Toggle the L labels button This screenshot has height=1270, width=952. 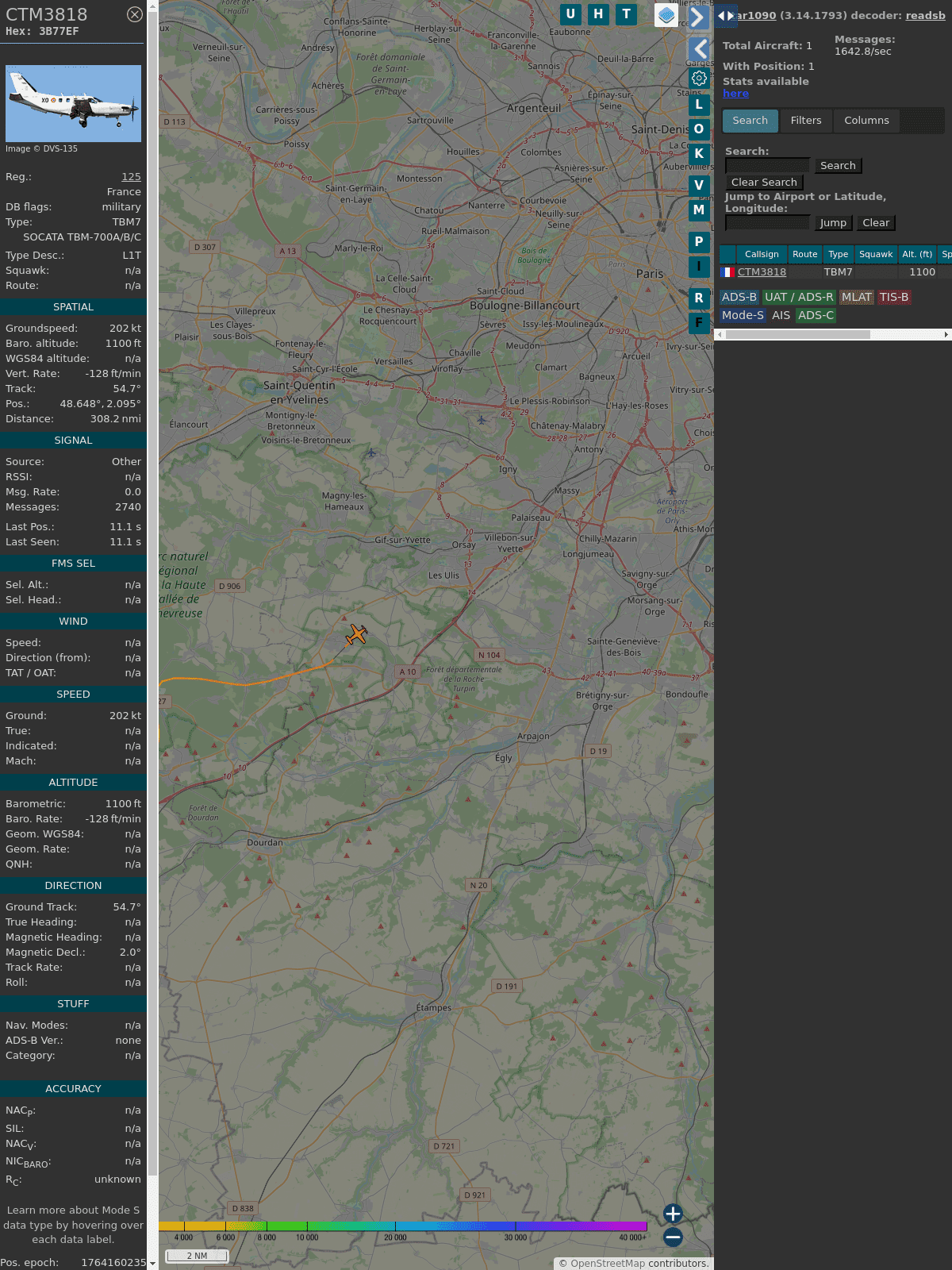pyautogui.click(x=699, y=104)
